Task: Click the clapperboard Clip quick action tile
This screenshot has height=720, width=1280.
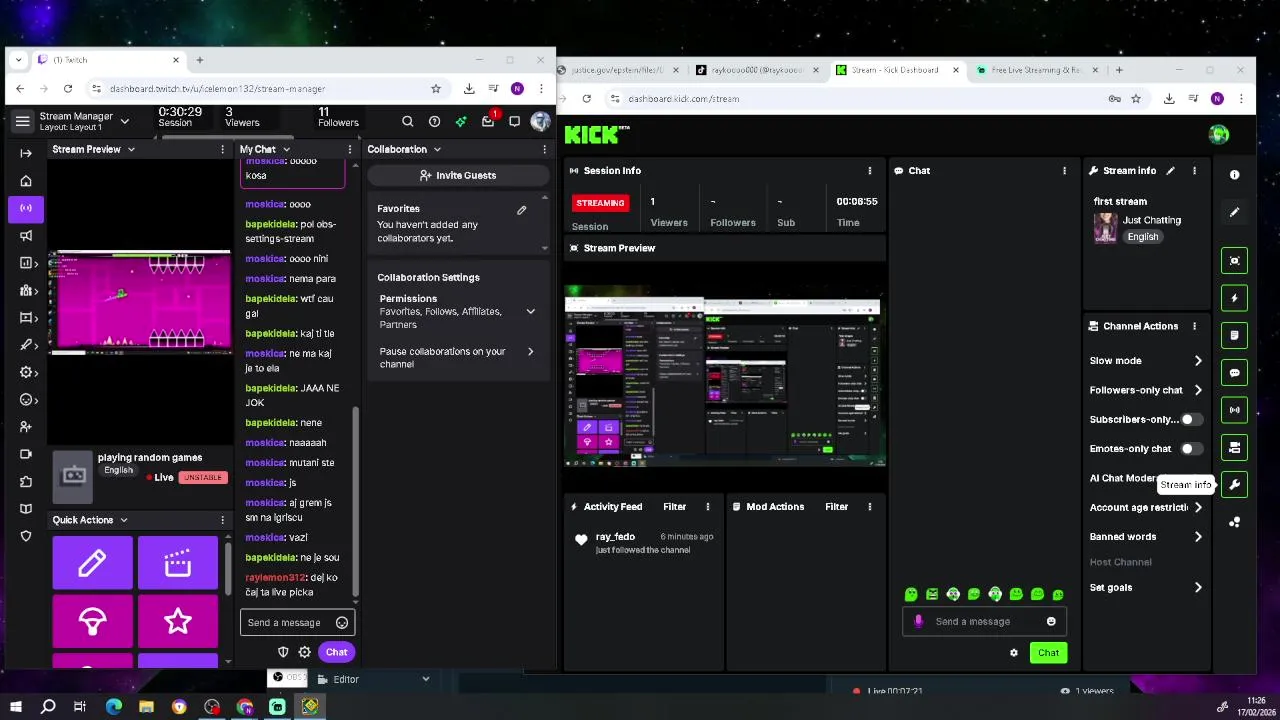Action: [x=178, y=563]
